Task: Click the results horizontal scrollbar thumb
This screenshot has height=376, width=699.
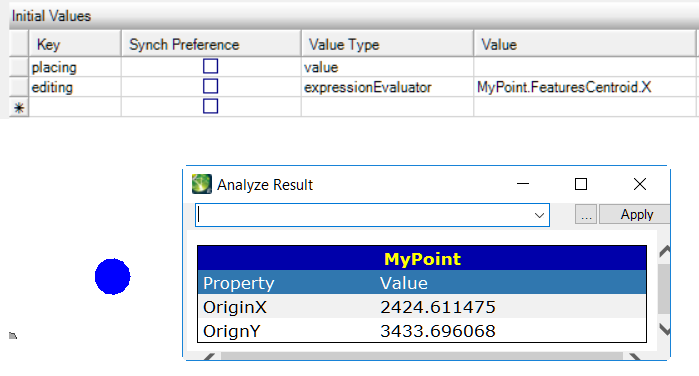Action: [x=422, y=356]
